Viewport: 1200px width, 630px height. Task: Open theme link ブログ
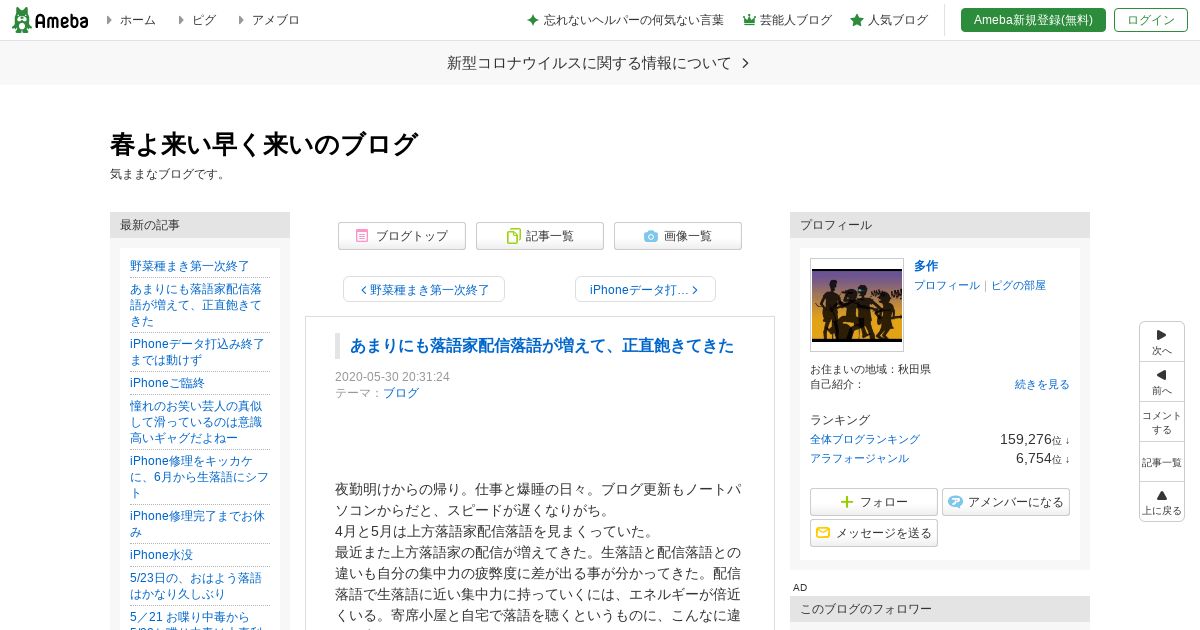(x=401, y=393)
